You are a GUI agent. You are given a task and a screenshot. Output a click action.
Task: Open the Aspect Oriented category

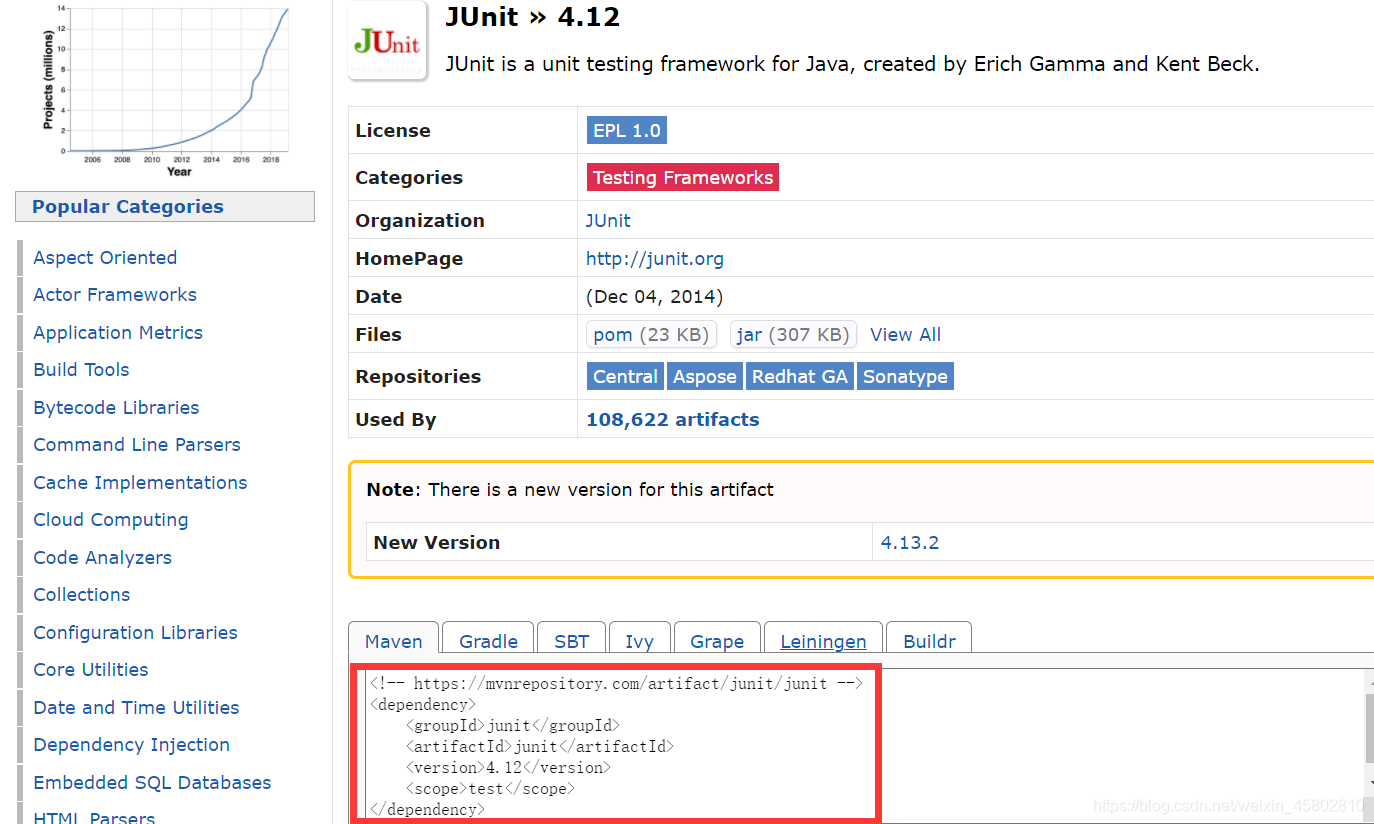(105, 258)
